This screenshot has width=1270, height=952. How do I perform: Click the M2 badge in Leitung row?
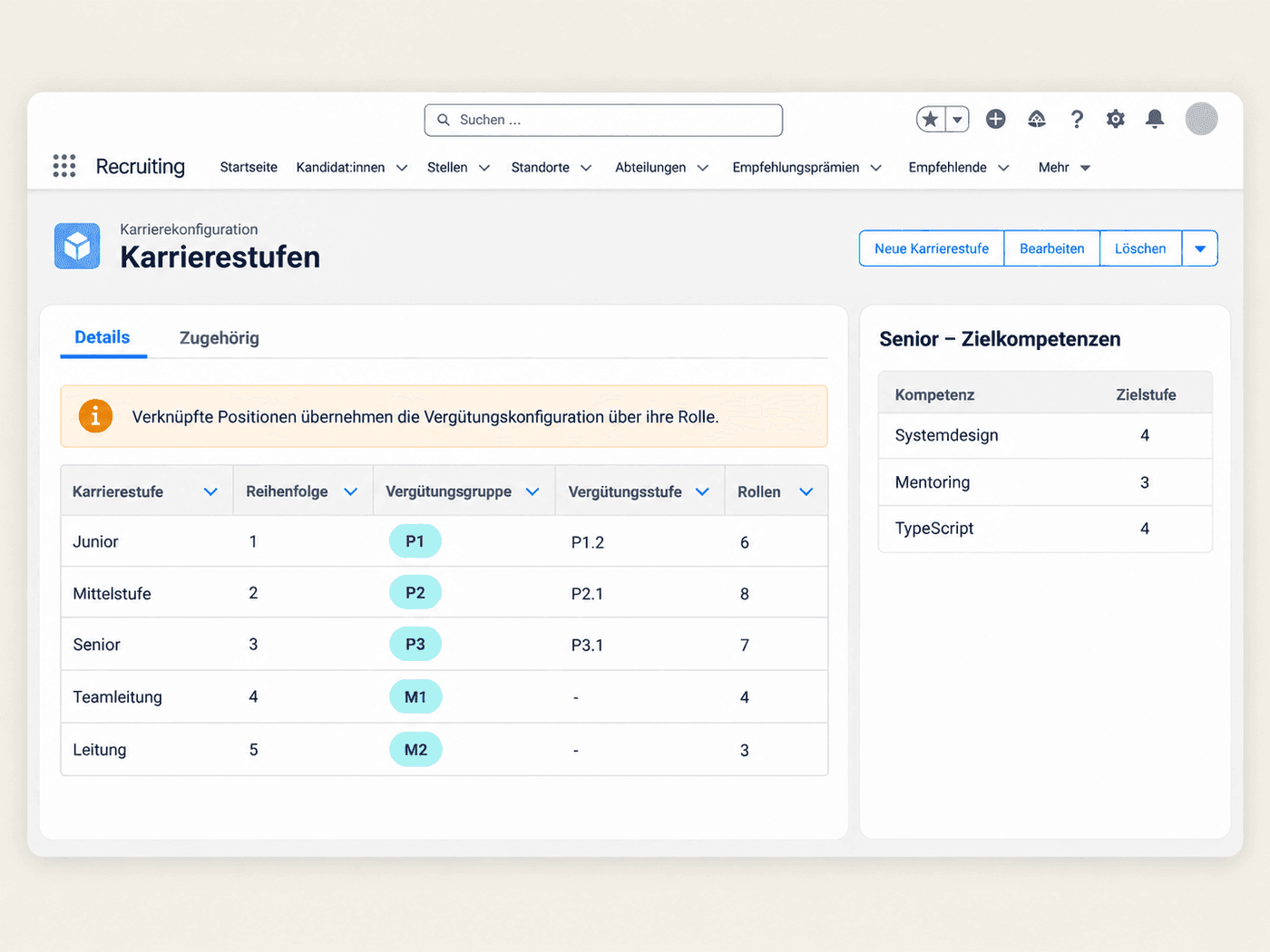coord(415,750)
